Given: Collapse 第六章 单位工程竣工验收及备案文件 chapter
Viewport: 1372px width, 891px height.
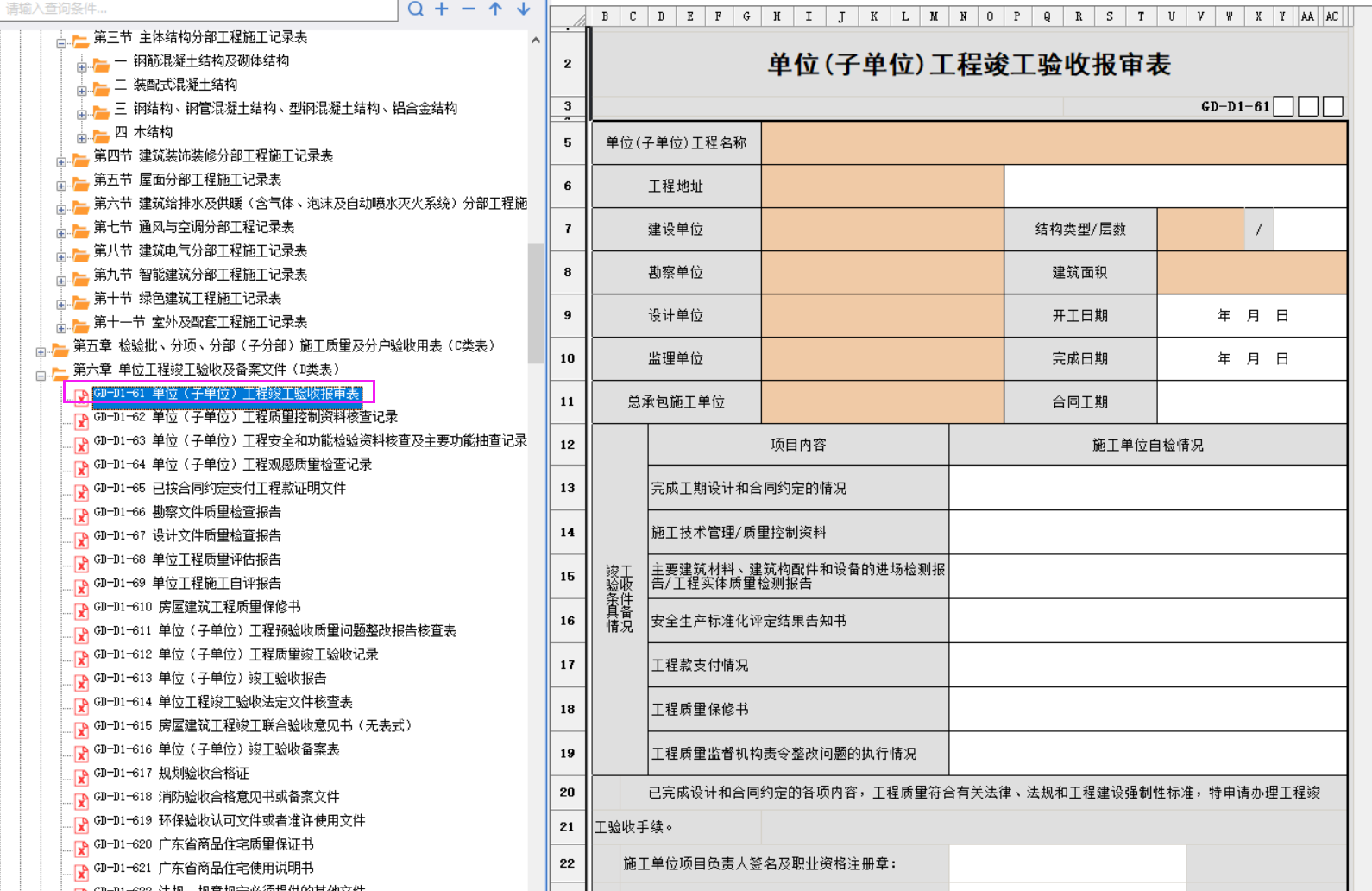Looking at the screenshot, I should tap(41, 376).
